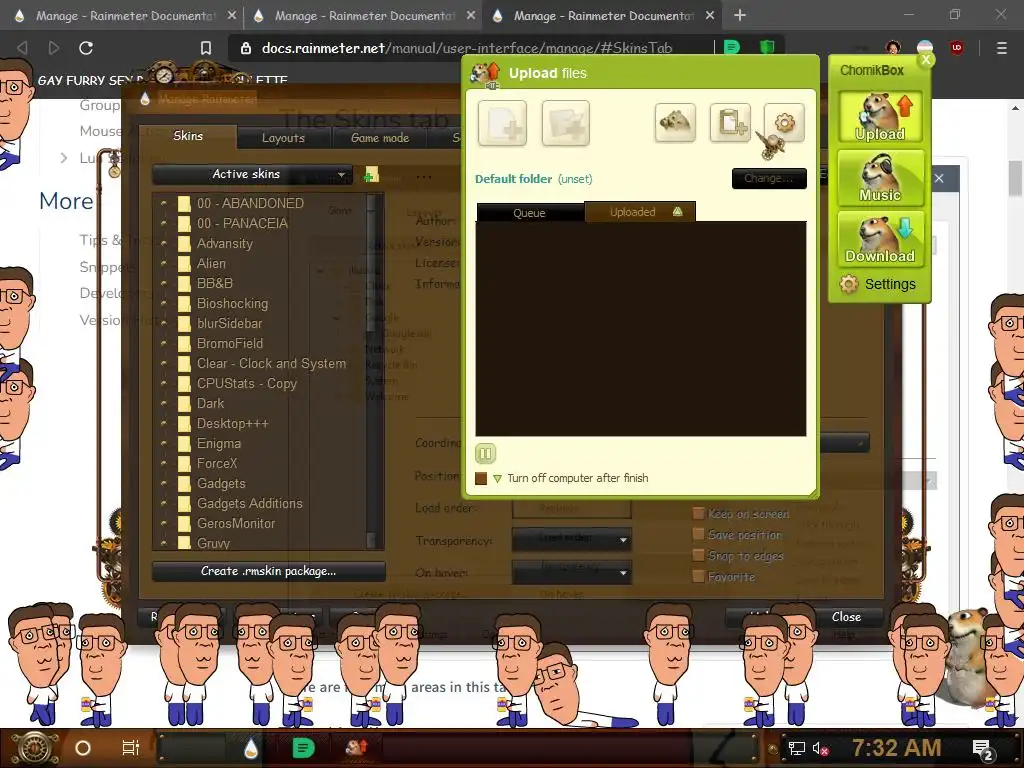Toggle the Snap to edges checkbox
Screen dimensions: 1024x768
tap(698, 555)
